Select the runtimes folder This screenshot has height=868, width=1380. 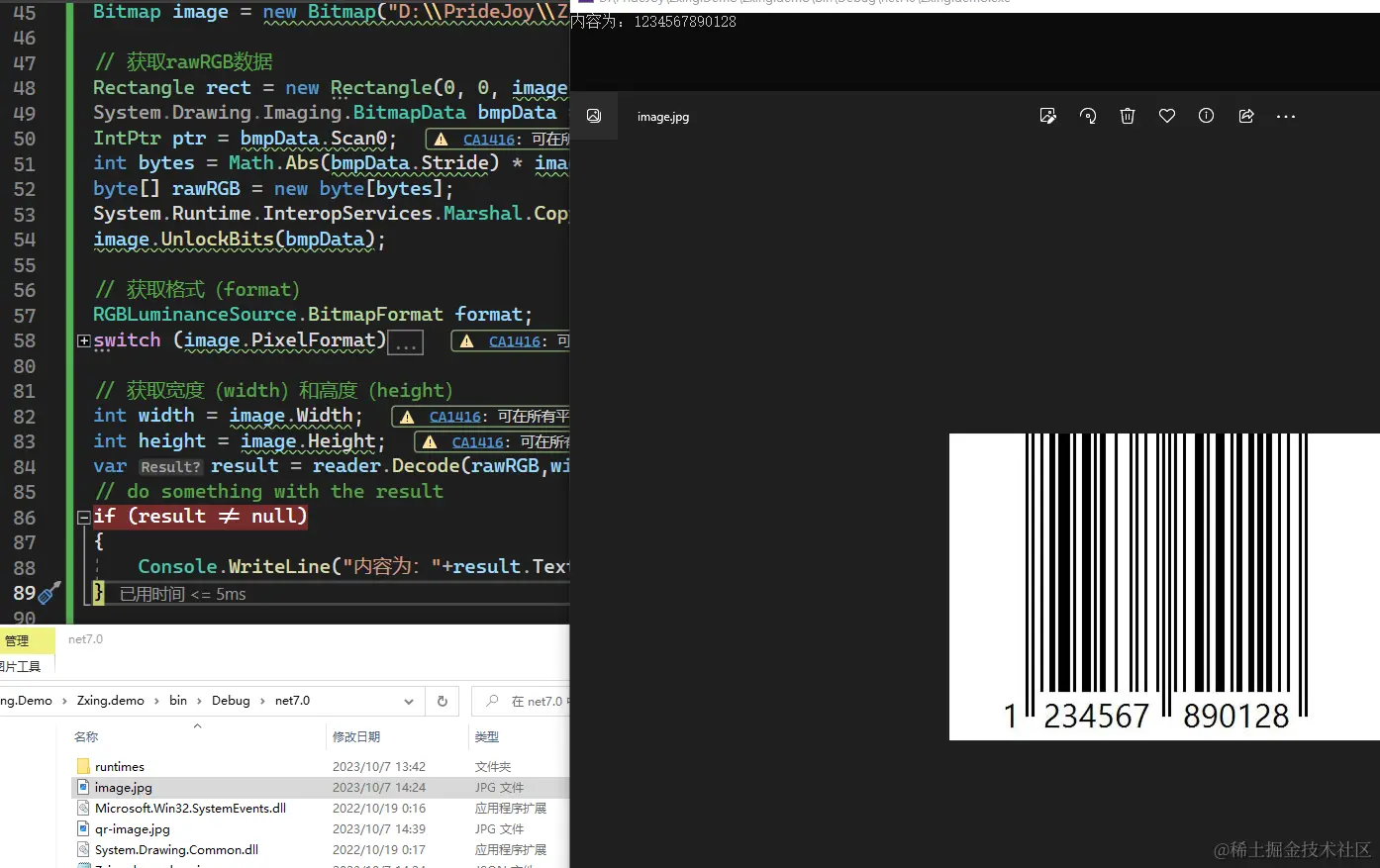120,767
